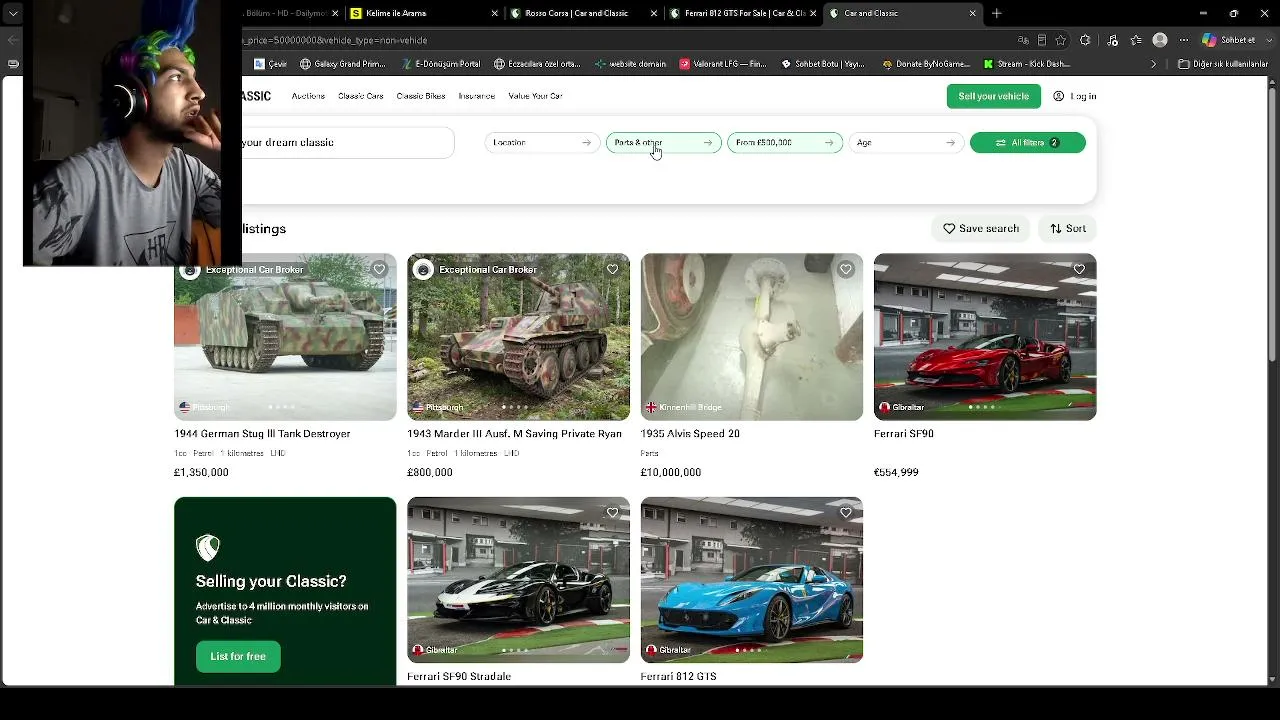Image resolution: width=1280 pixels, height=720 pixels.
Task: Open the black Ferrari SF90 Stradale photo
Action: tap(518, 580)
